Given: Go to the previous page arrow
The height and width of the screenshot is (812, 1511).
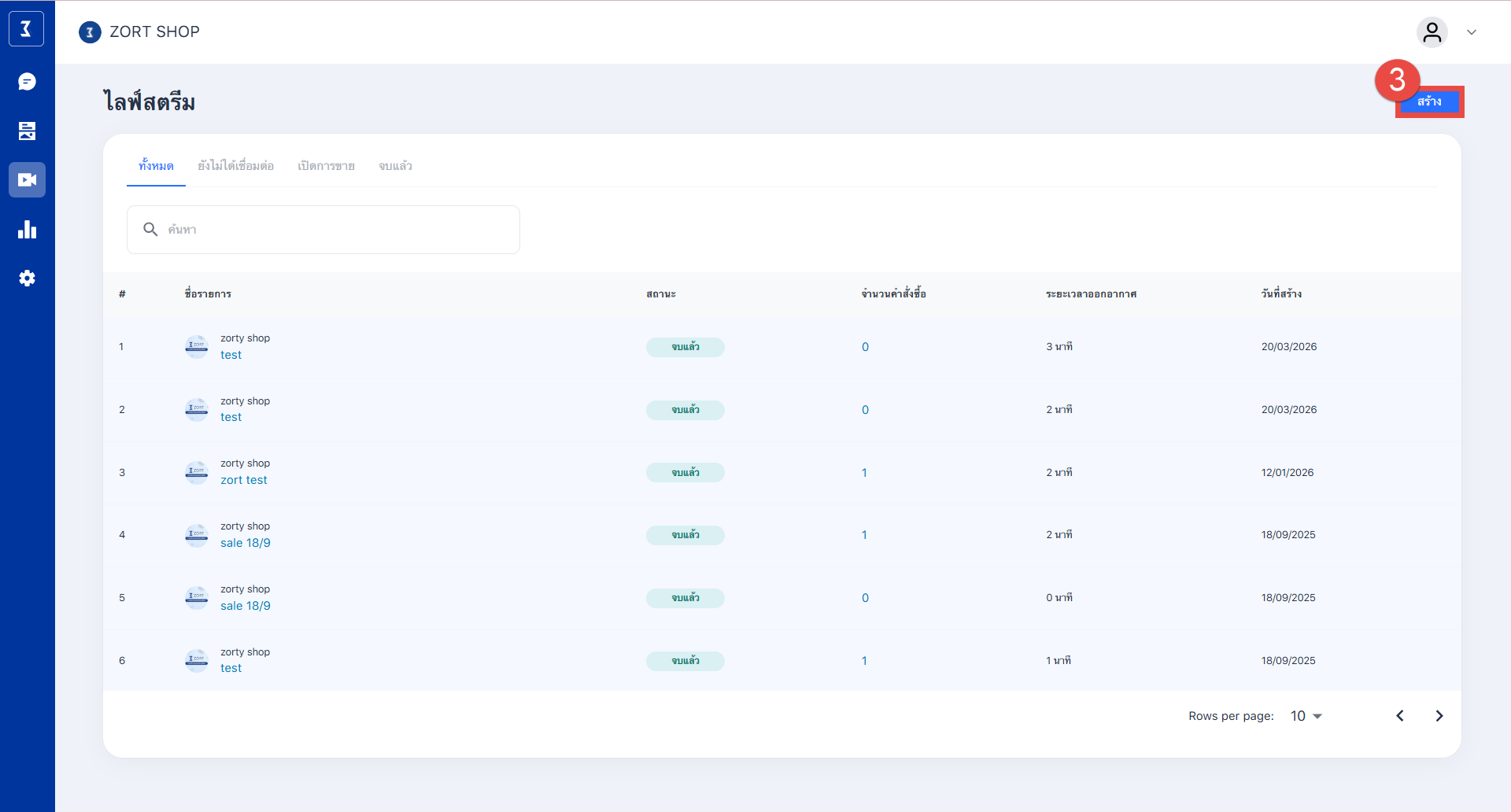Looking at the screenshot, I should (1400, 716).
